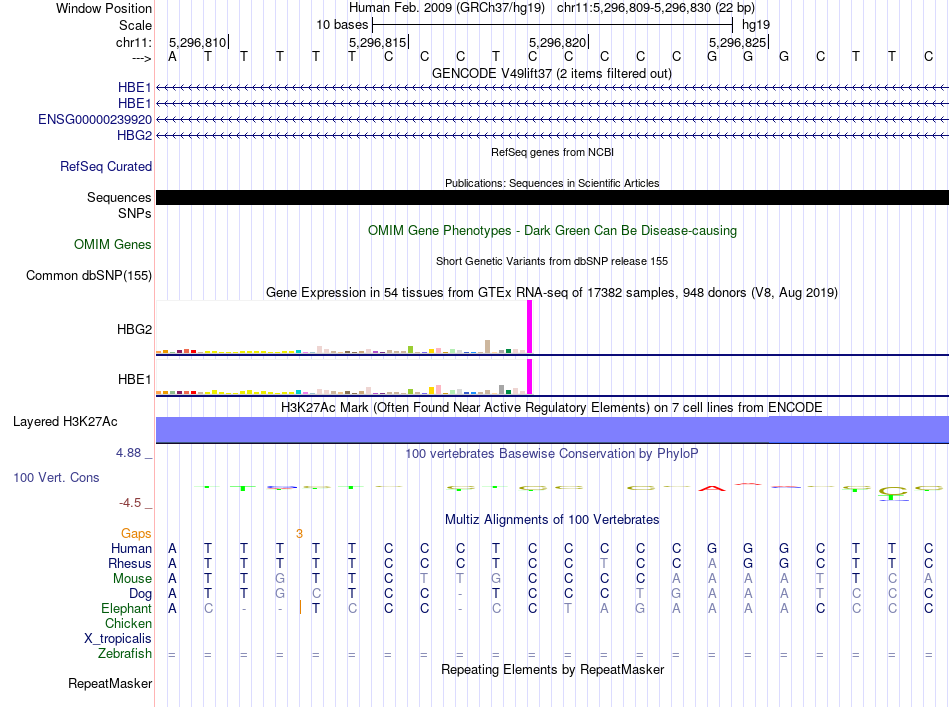Click the HBG2 gene label in GENCODE track
The height and width of the screenshot is (707, 950).
(x=134, y=135)
